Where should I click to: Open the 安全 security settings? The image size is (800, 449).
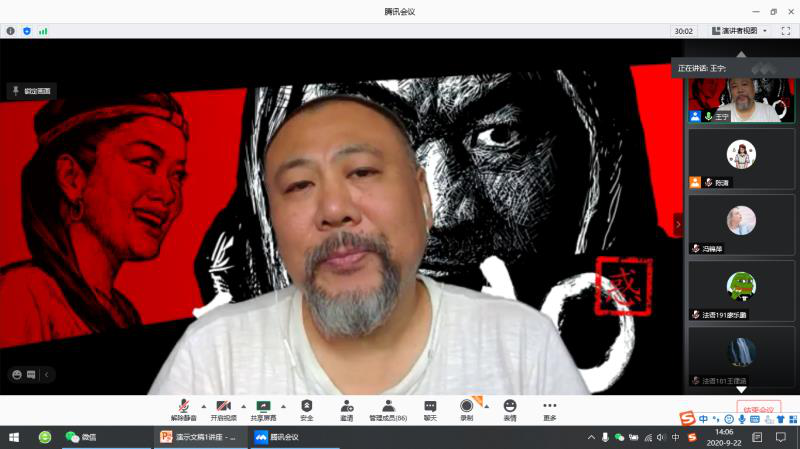click(307, 408)
